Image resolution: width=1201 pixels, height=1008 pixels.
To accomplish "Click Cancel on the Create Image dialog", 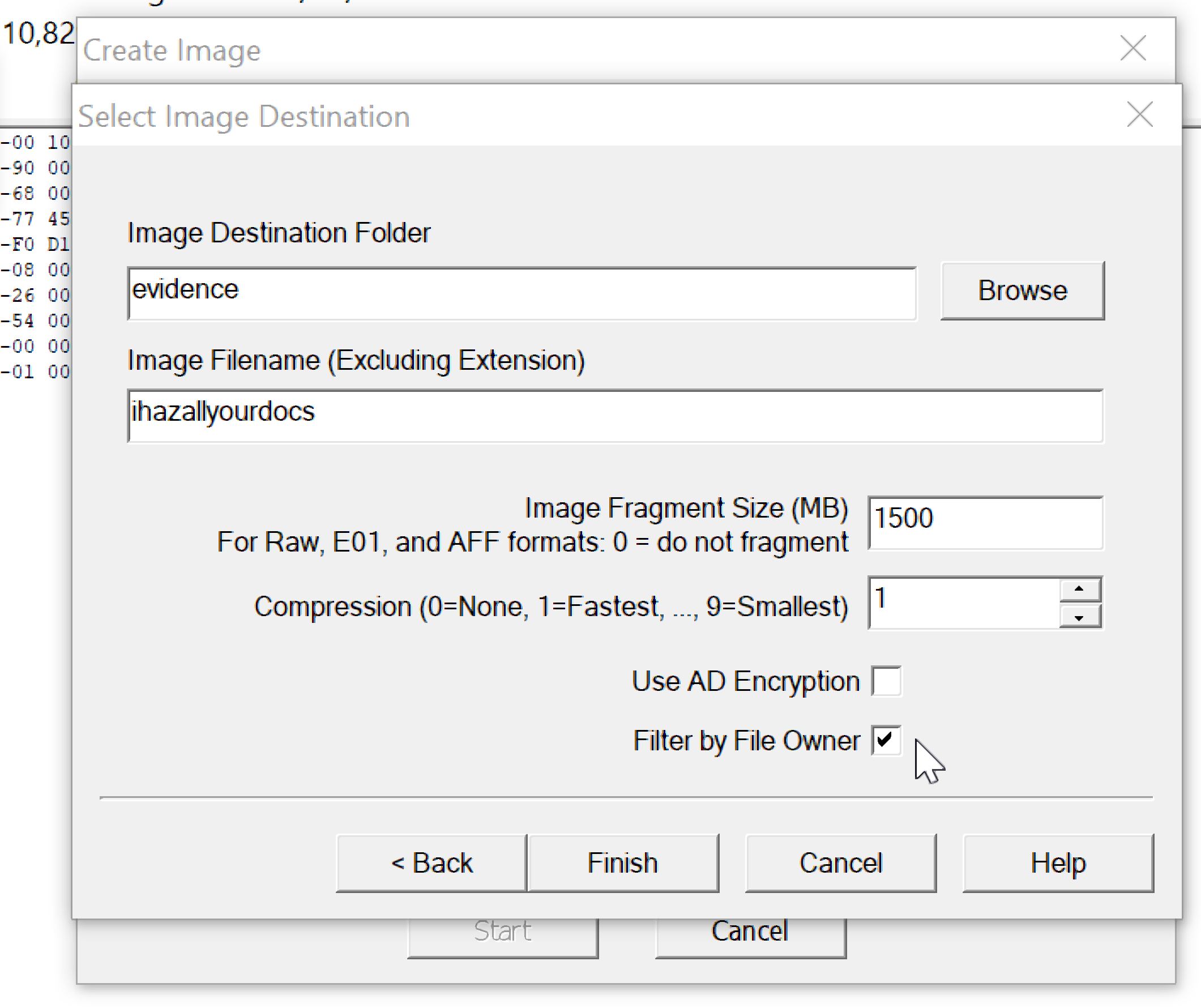I will pyautogui.click(x=750, y=931).
